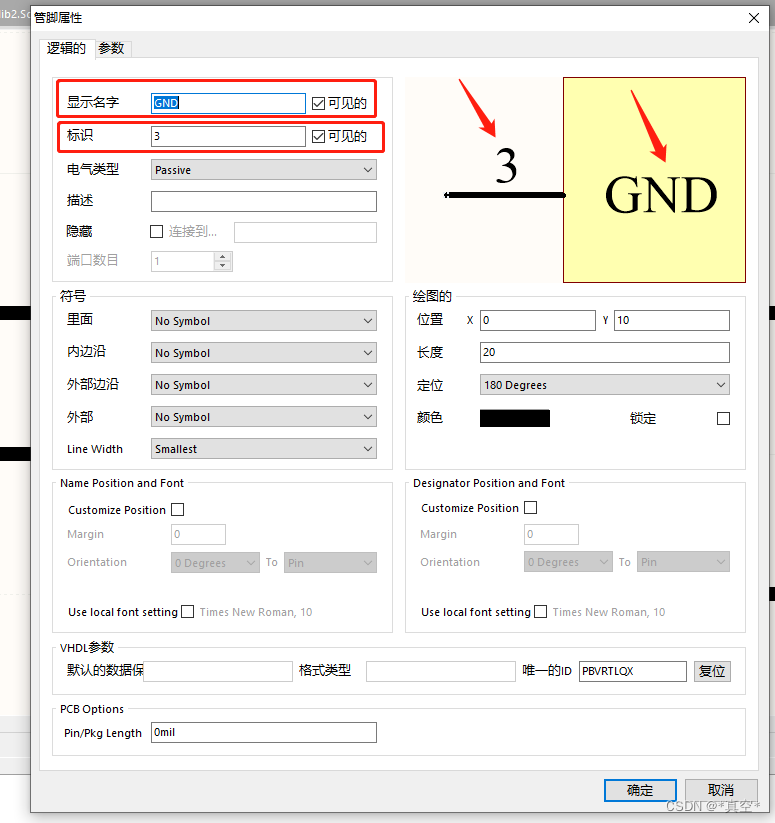Click the 描述 input field

coord(263,201)
